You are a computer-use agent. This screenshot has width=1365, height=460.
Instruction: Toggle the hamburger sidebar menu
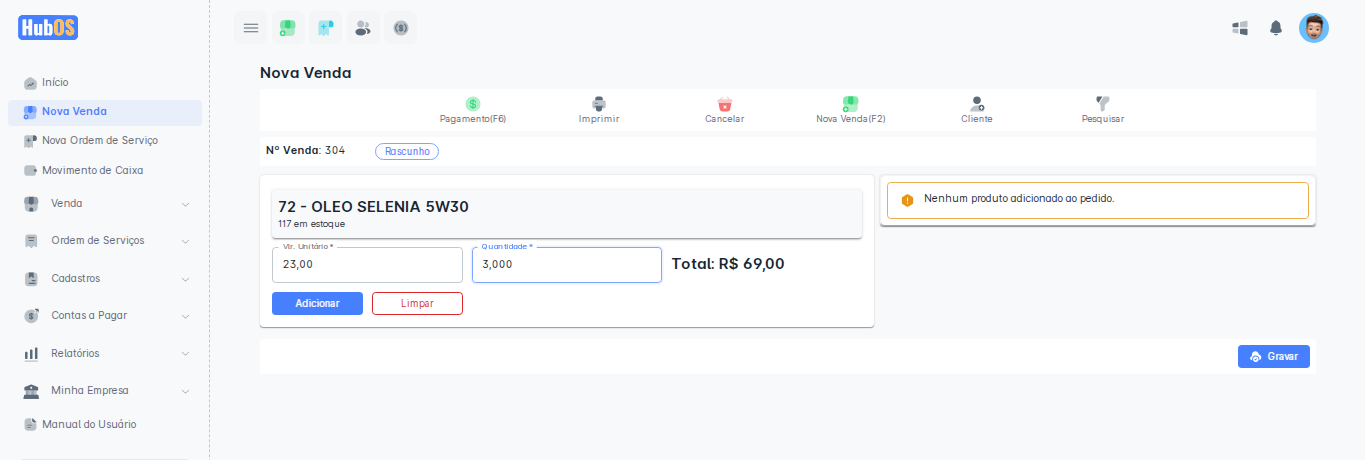point(251,28)
